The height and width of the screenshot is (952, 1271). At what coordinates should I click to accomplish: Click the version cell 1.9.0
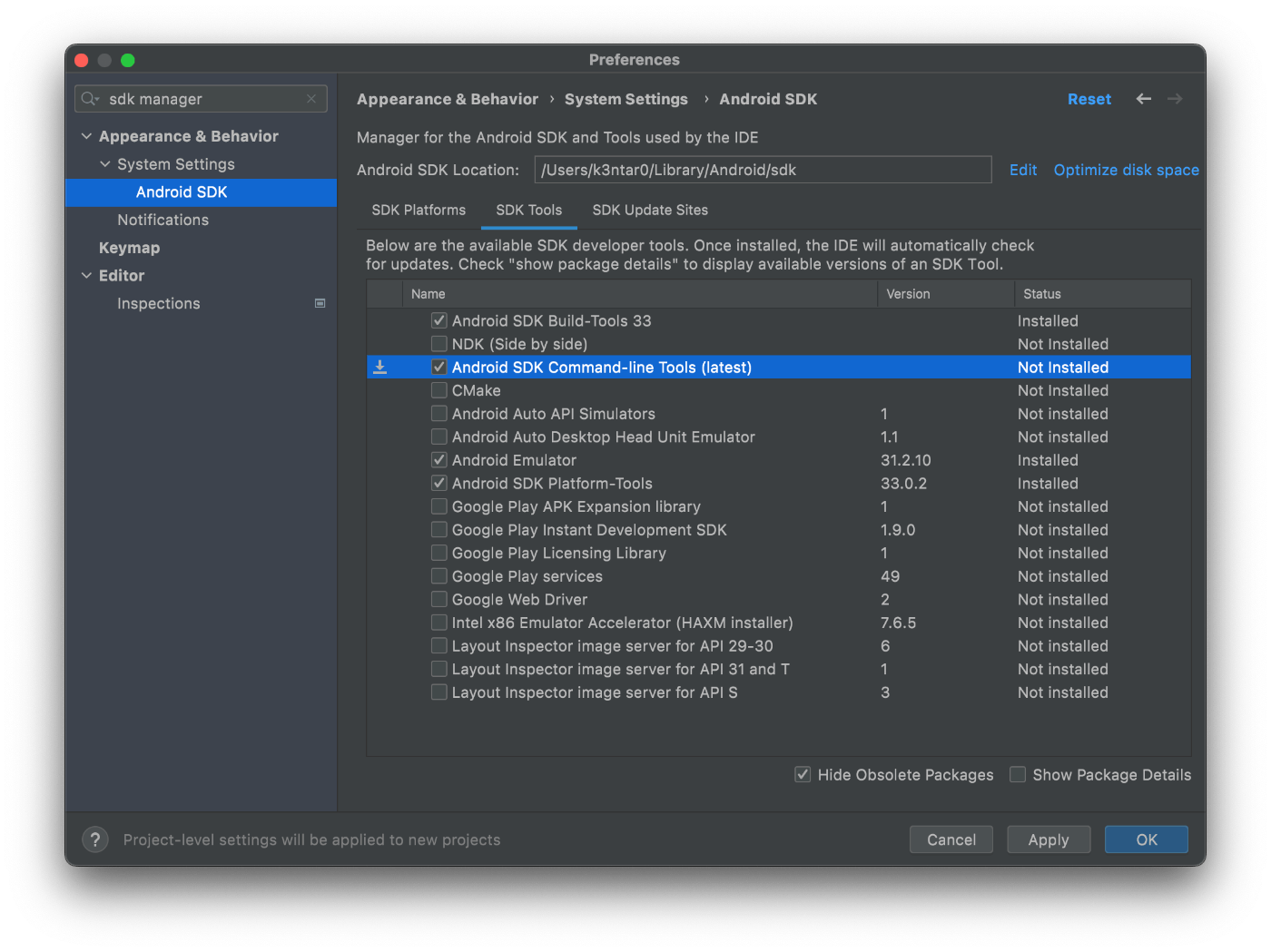pyautogui.click(x=898, y=530)
